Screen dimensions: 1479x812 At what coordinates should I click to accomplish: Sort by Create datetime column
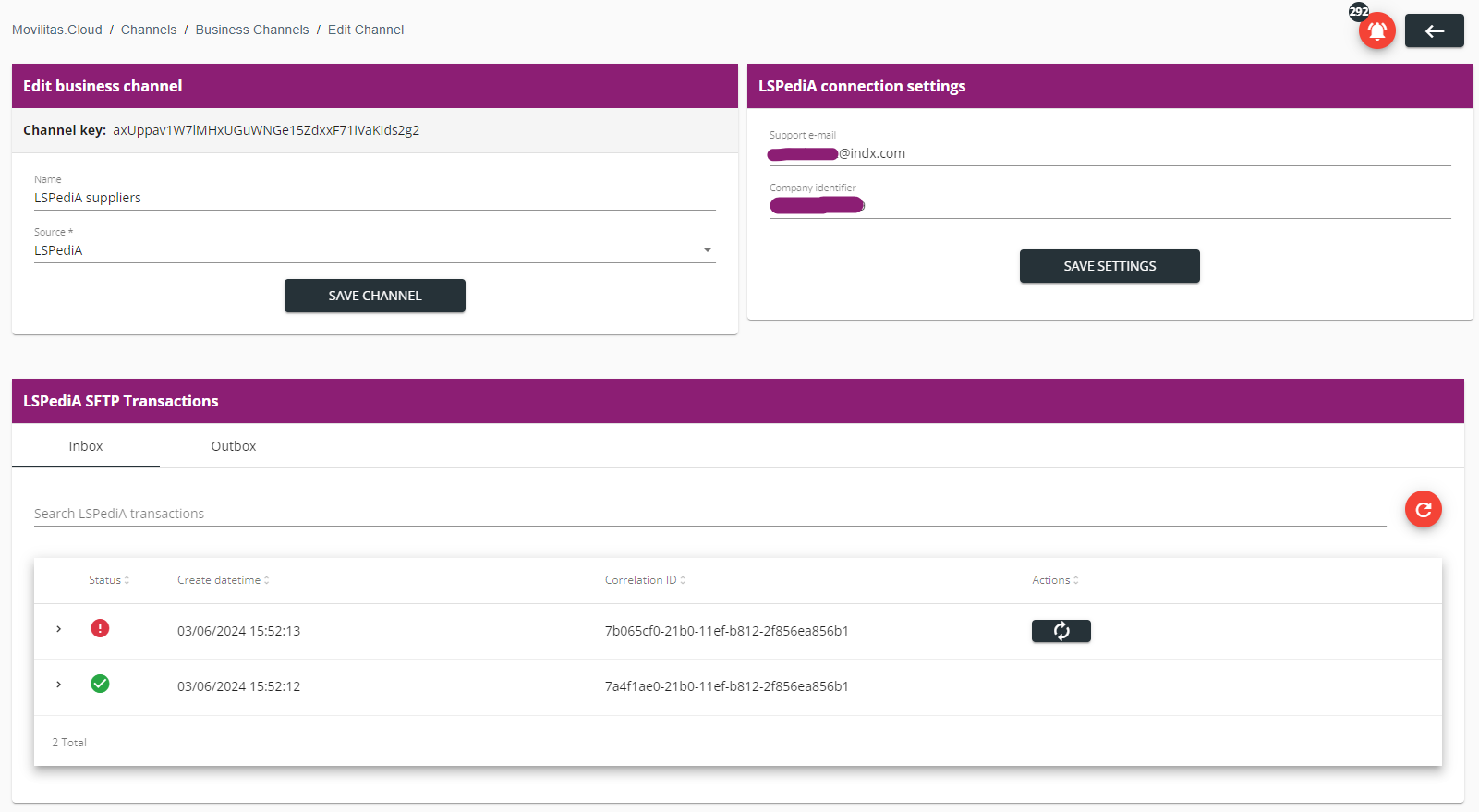point(223,580)
